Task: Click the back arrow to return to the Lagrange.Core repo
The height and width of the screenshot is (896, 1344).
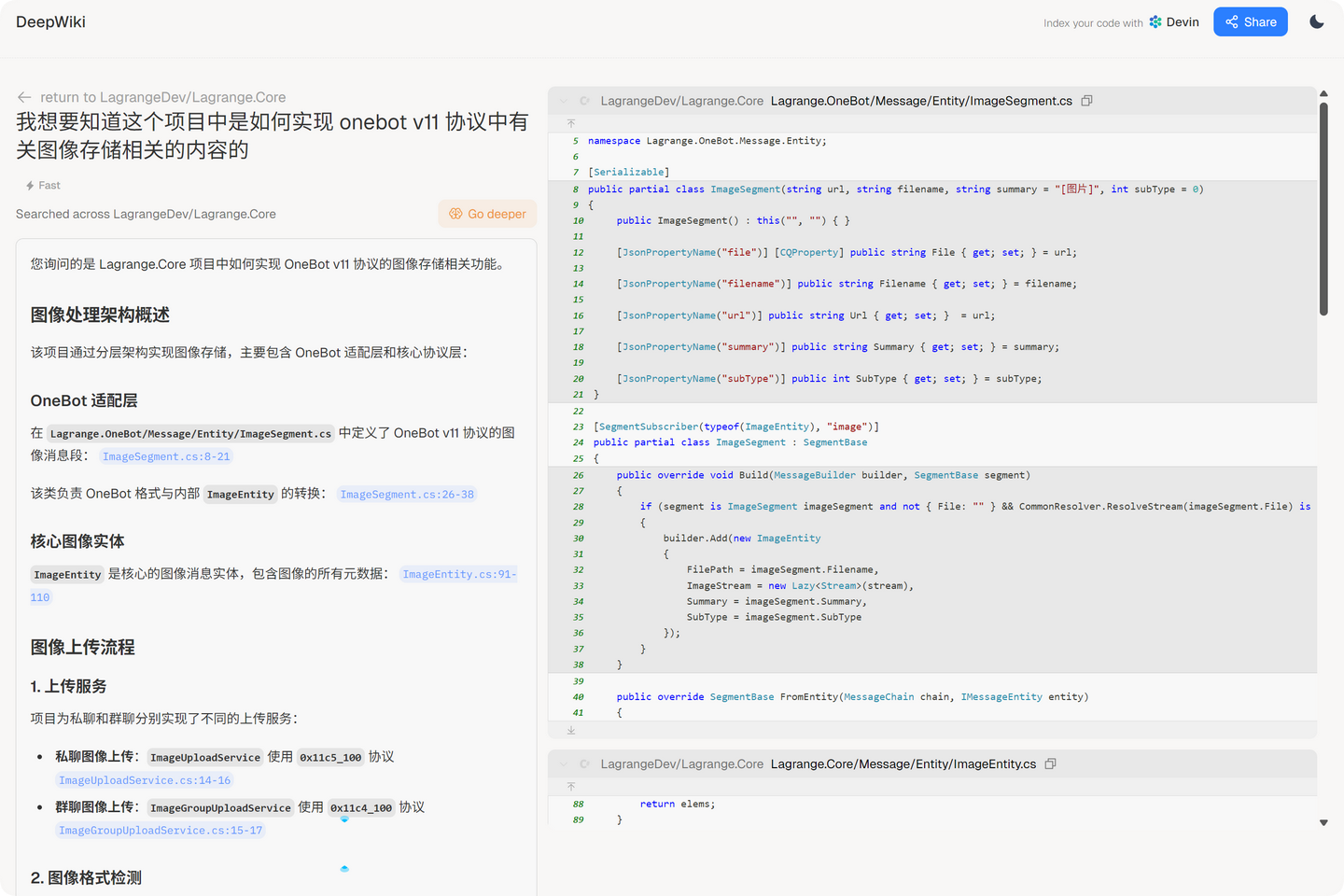Action: point(24,97)
